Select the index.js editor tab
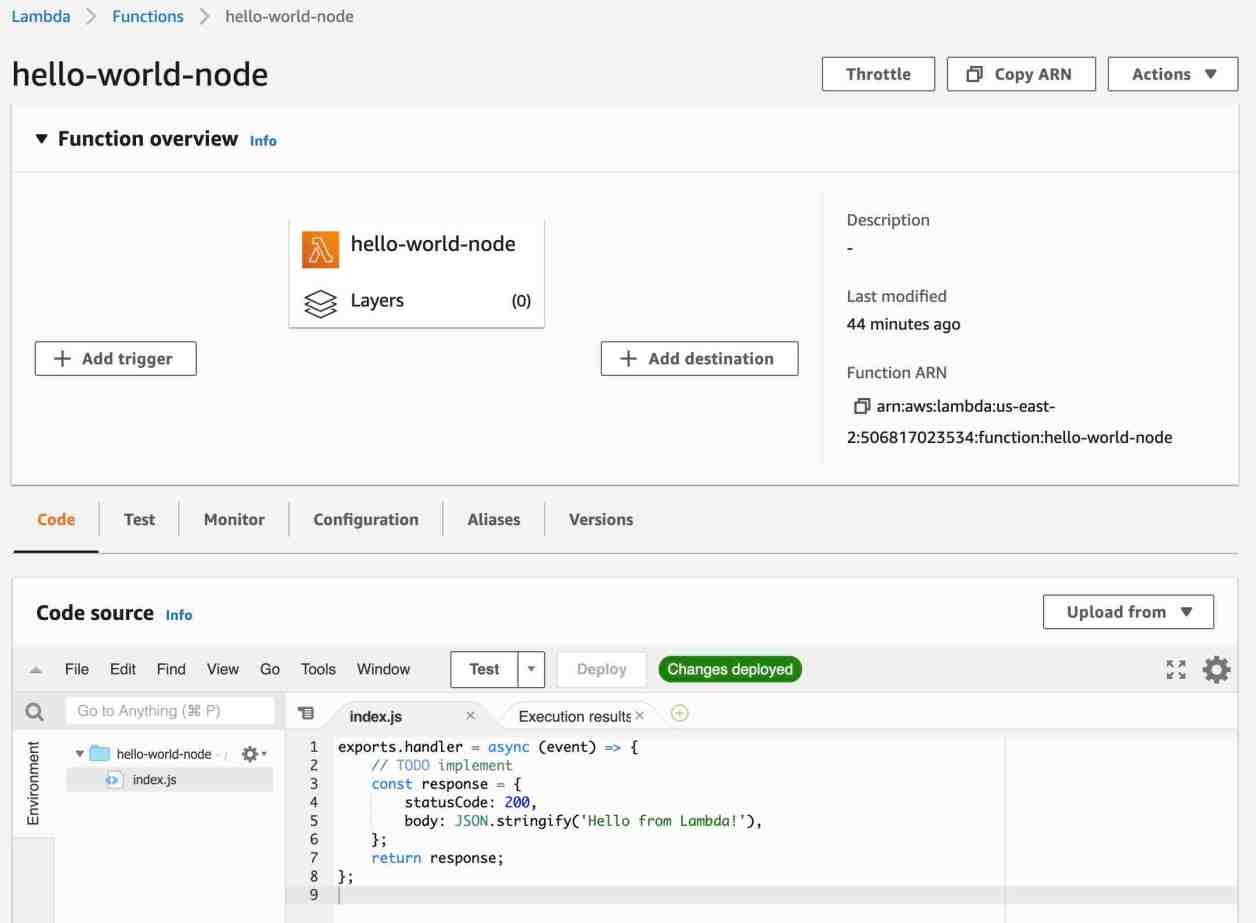The height and width of the screenshot is (923, 1256). tap(376, 716)
